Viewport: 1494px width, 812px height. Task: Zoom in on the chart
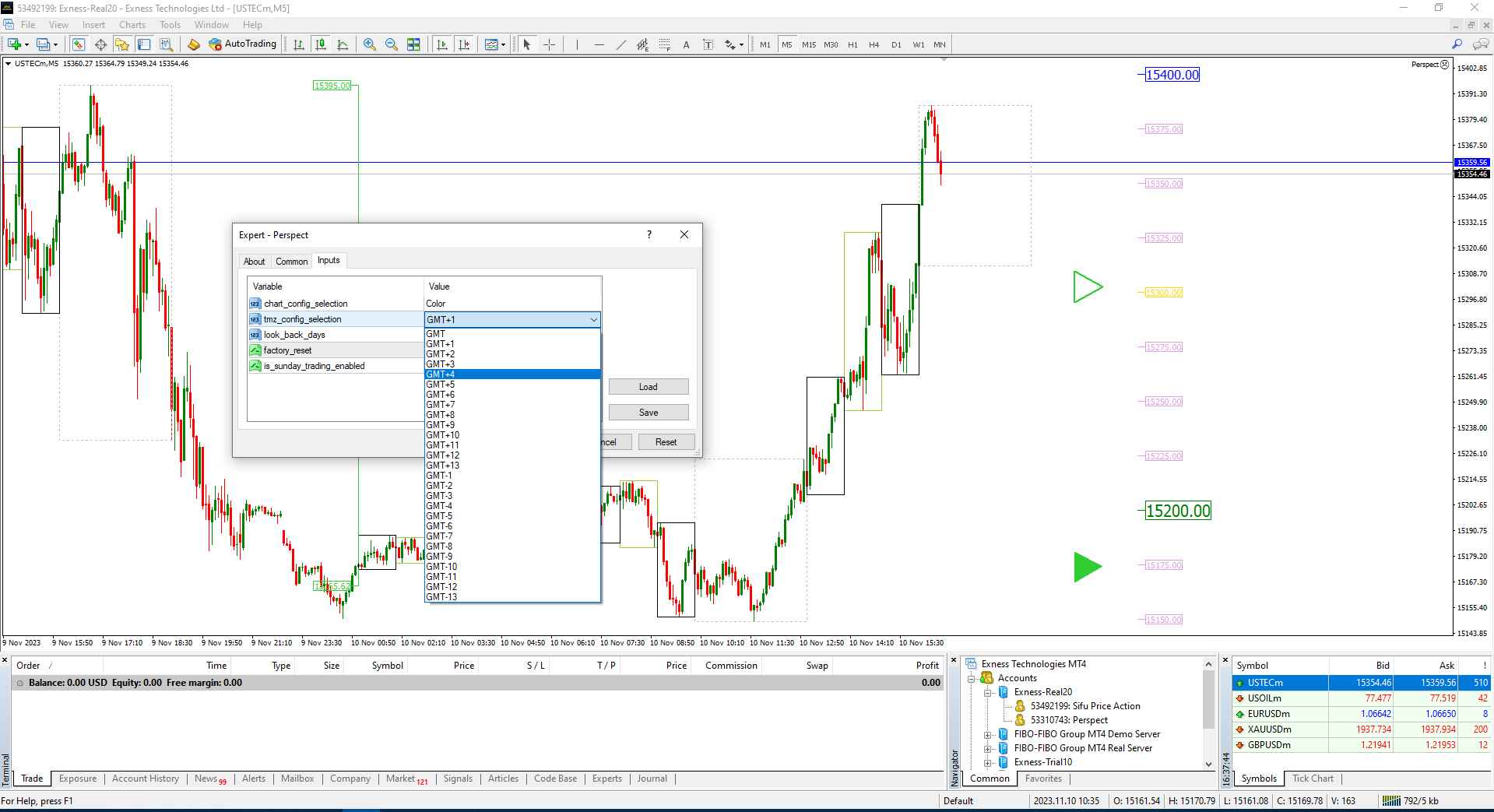pos(370,44)
